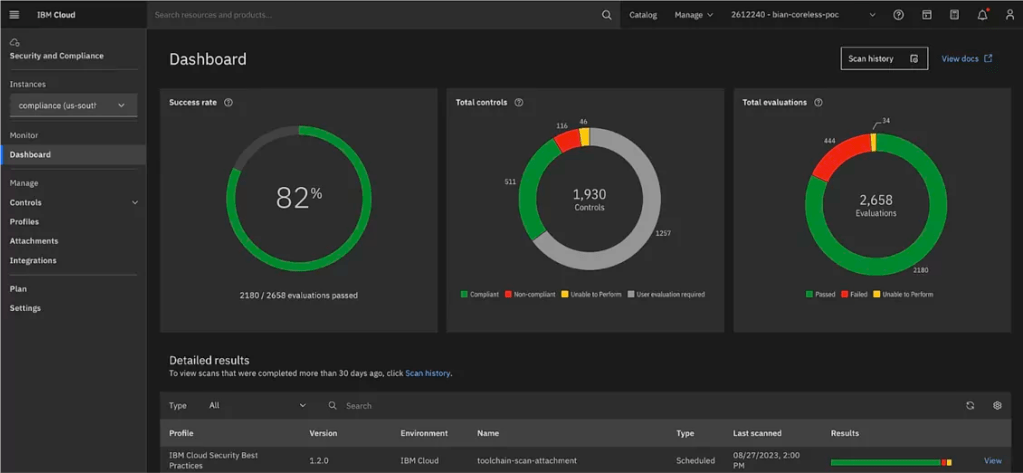
Task: Open the notifications bell
Action: tap(982, 15)
